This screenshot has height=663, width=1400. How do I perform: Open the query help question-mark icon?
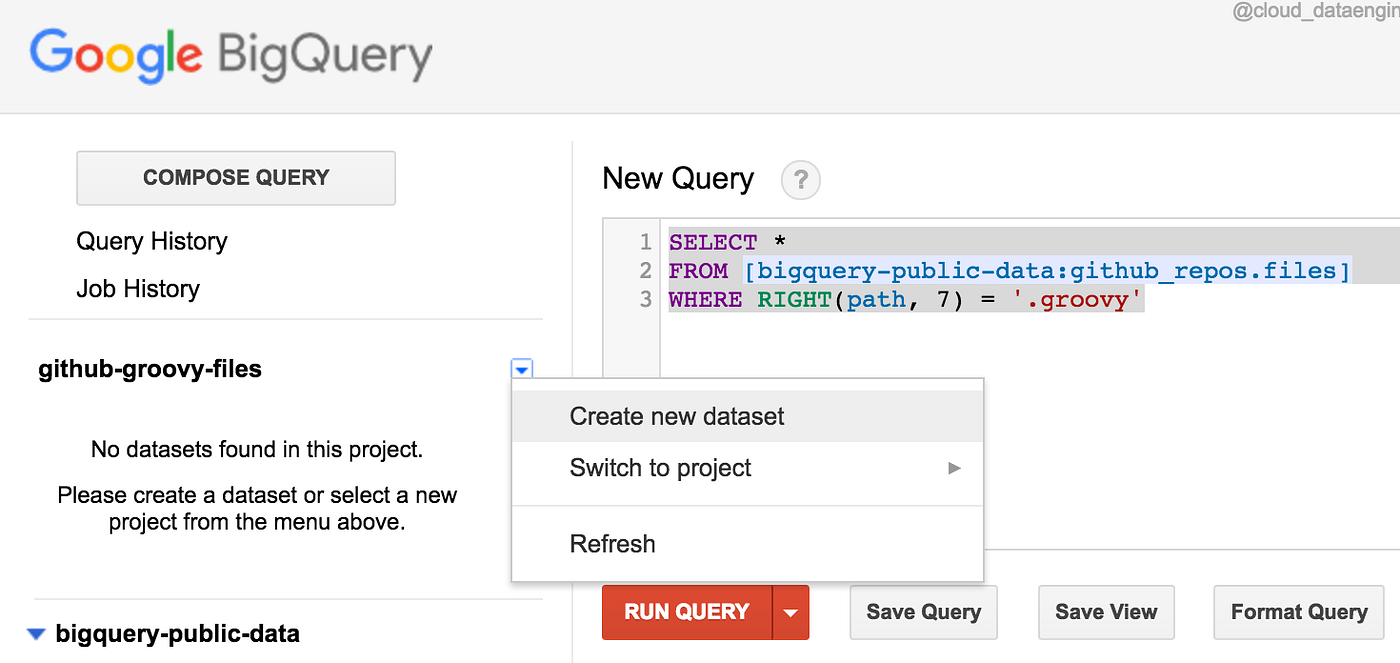click(x=800, y=181)
